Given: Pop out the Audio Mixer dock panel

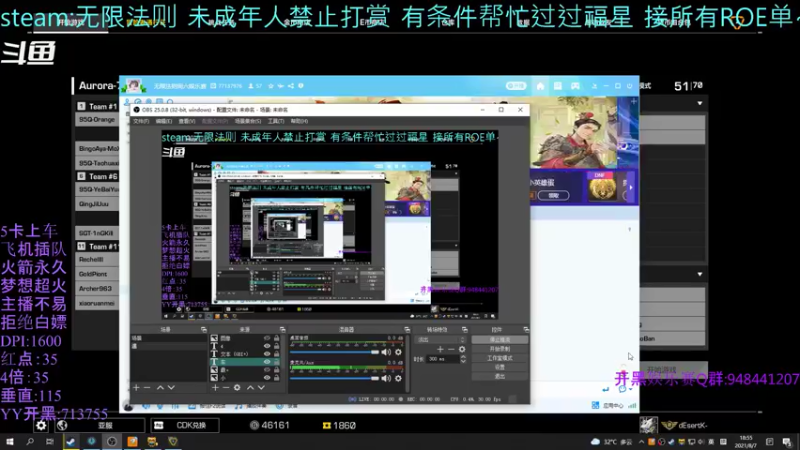Looking at the screenshot, I should (x=407, y=330).
